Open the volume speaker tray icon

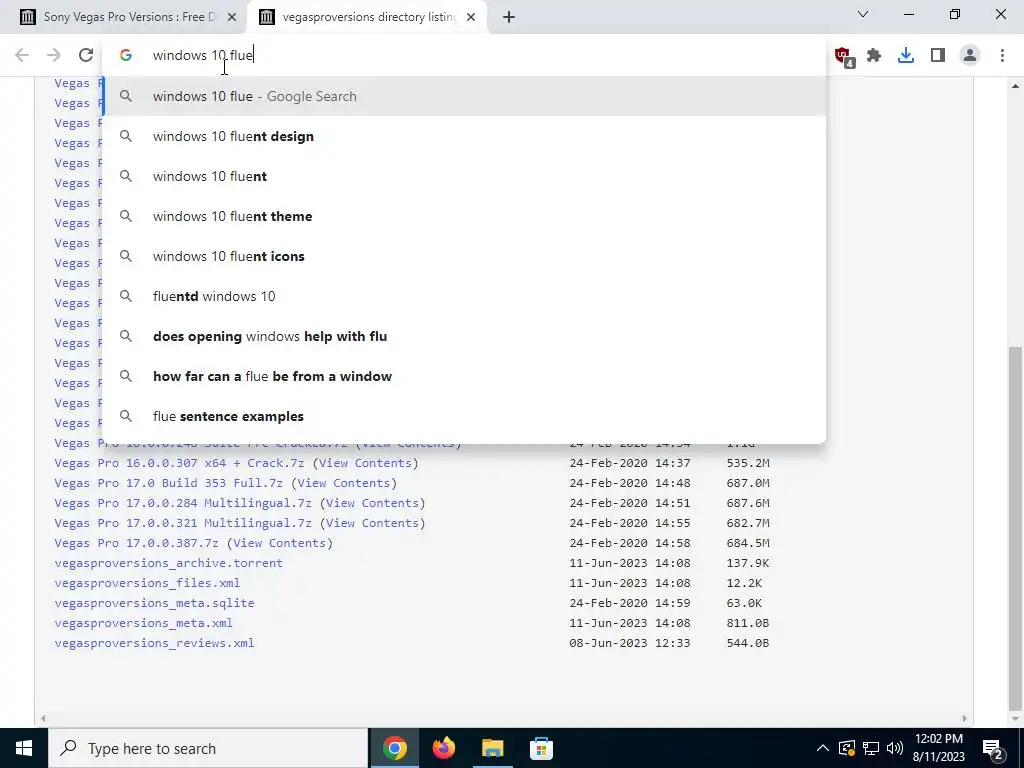coord(895,748)
